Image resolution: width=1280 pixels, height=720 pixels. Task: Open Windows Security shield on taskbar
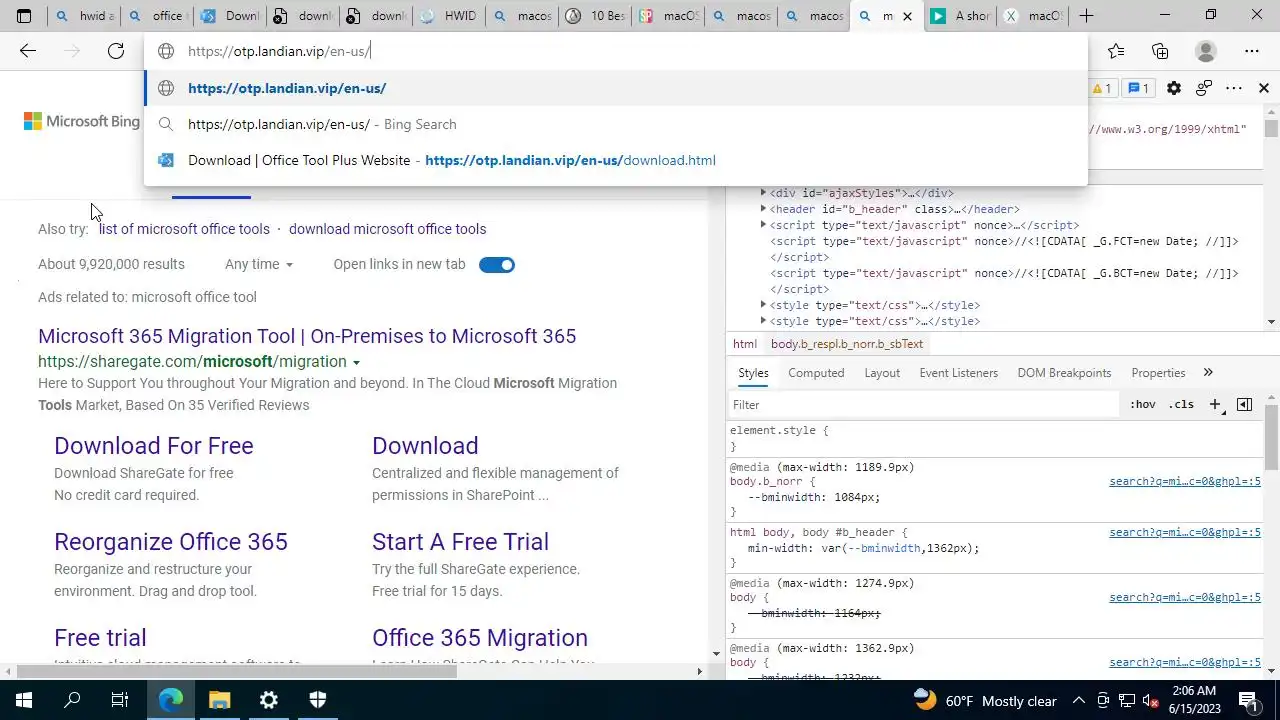[x=318, y=700]
